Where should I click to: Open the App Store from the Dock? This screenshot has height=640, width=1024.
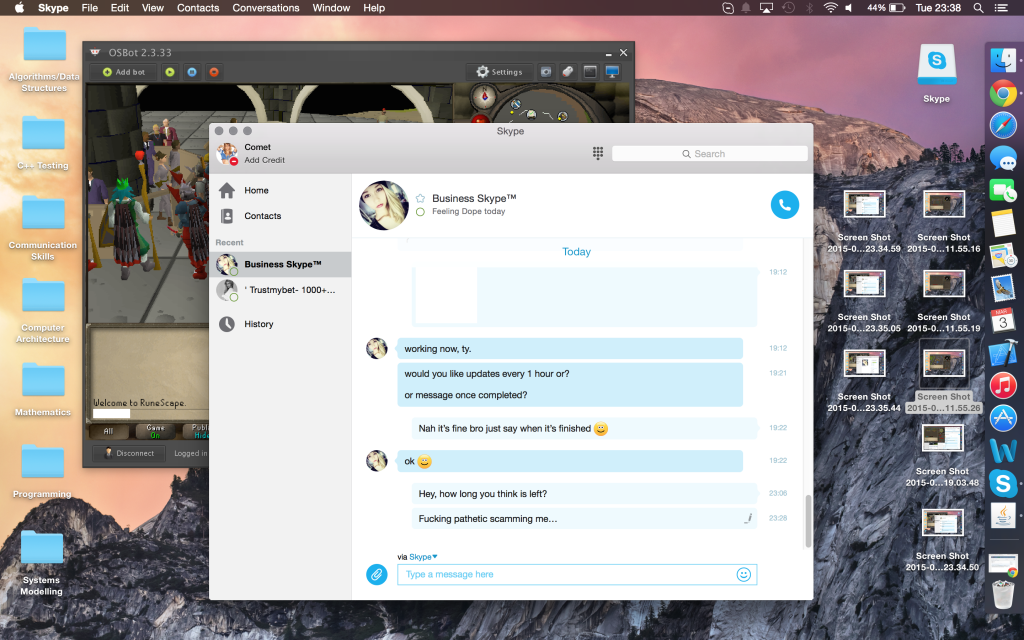[1003, 418]
